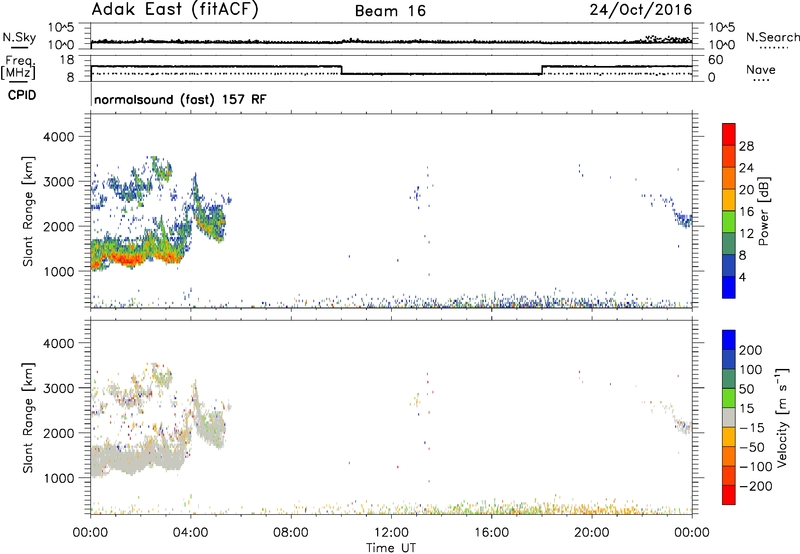Screen dimensions: 800x554
Task: Click the '12:00' time tick label
Action: (x=391, y=533)
